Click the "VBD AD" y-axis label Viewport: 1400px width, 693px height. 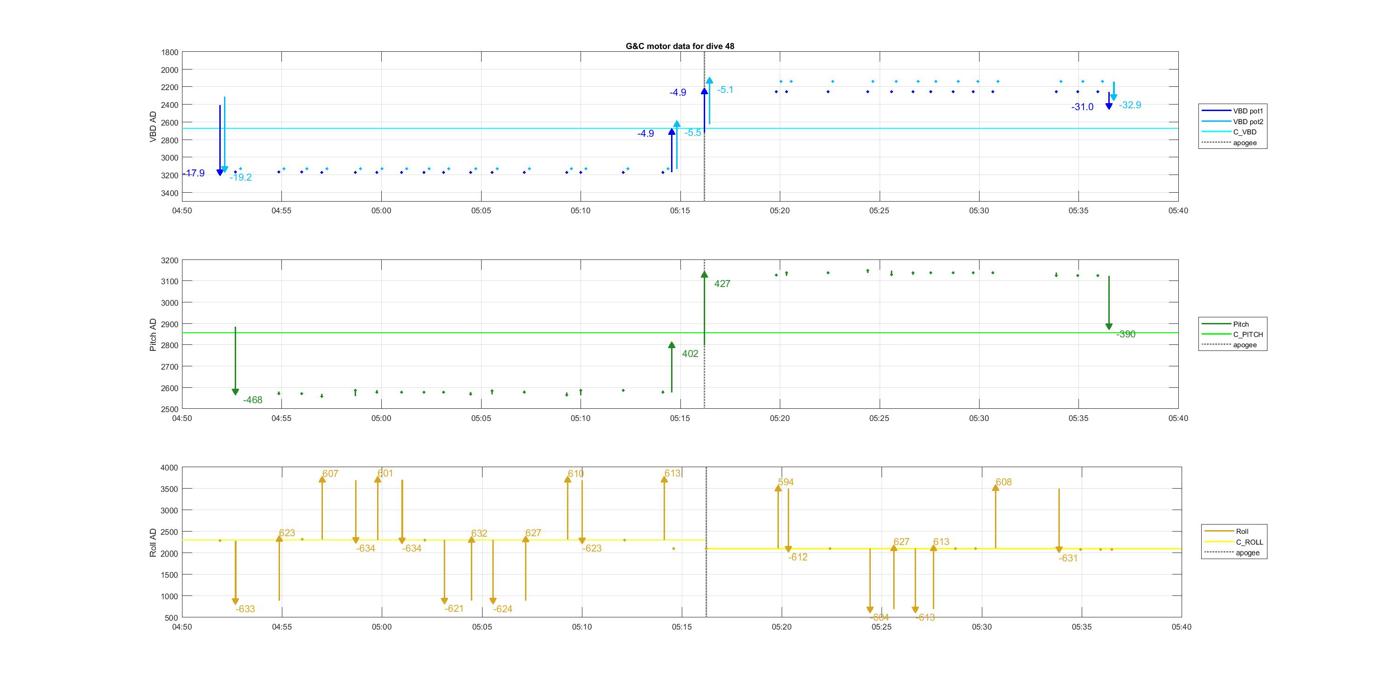point(153,125)
